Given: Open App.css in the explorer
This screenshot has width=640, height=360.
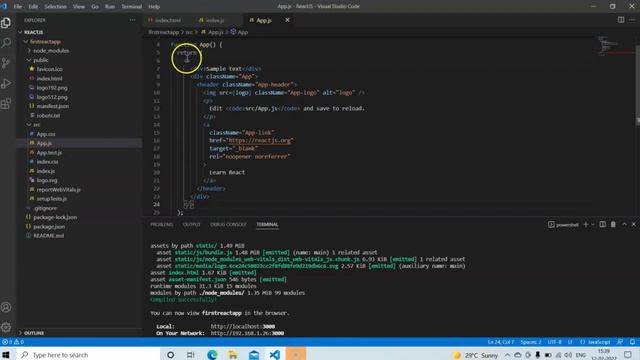Looking at the screenshot, I should point(46,134).
